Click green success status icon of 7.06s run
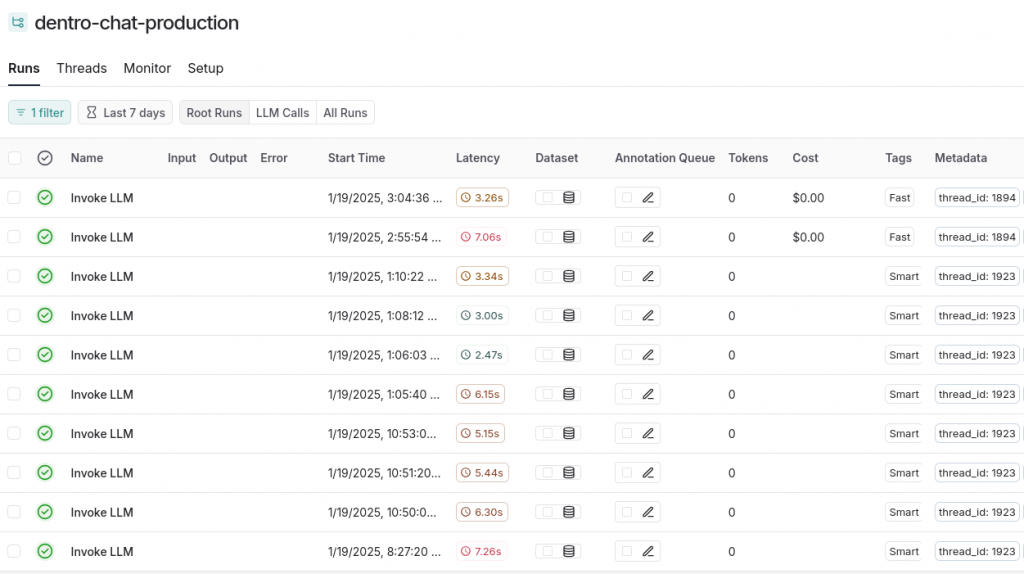This screenshot has width=1024, height=574. (45, 237)
